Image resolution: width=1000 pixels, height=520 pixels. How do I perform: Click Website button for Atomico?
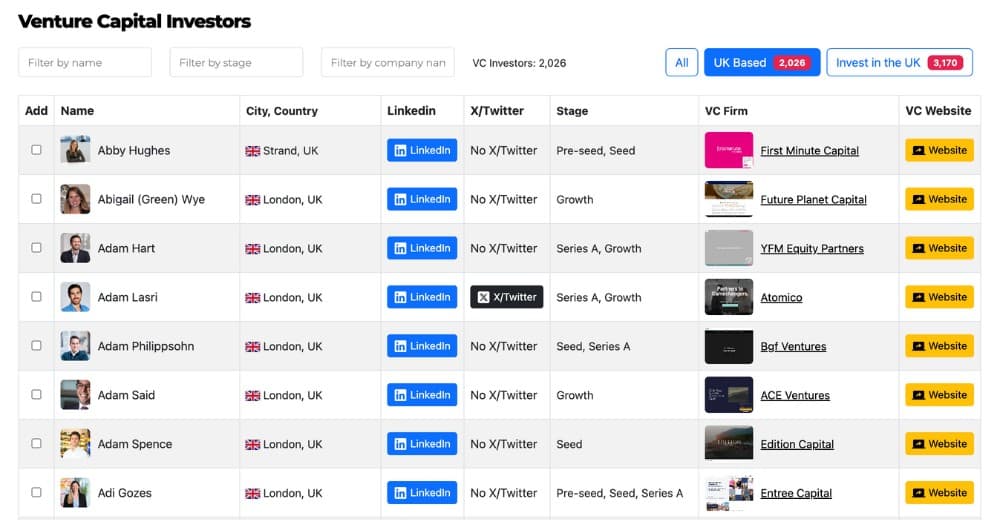[939, 297]
